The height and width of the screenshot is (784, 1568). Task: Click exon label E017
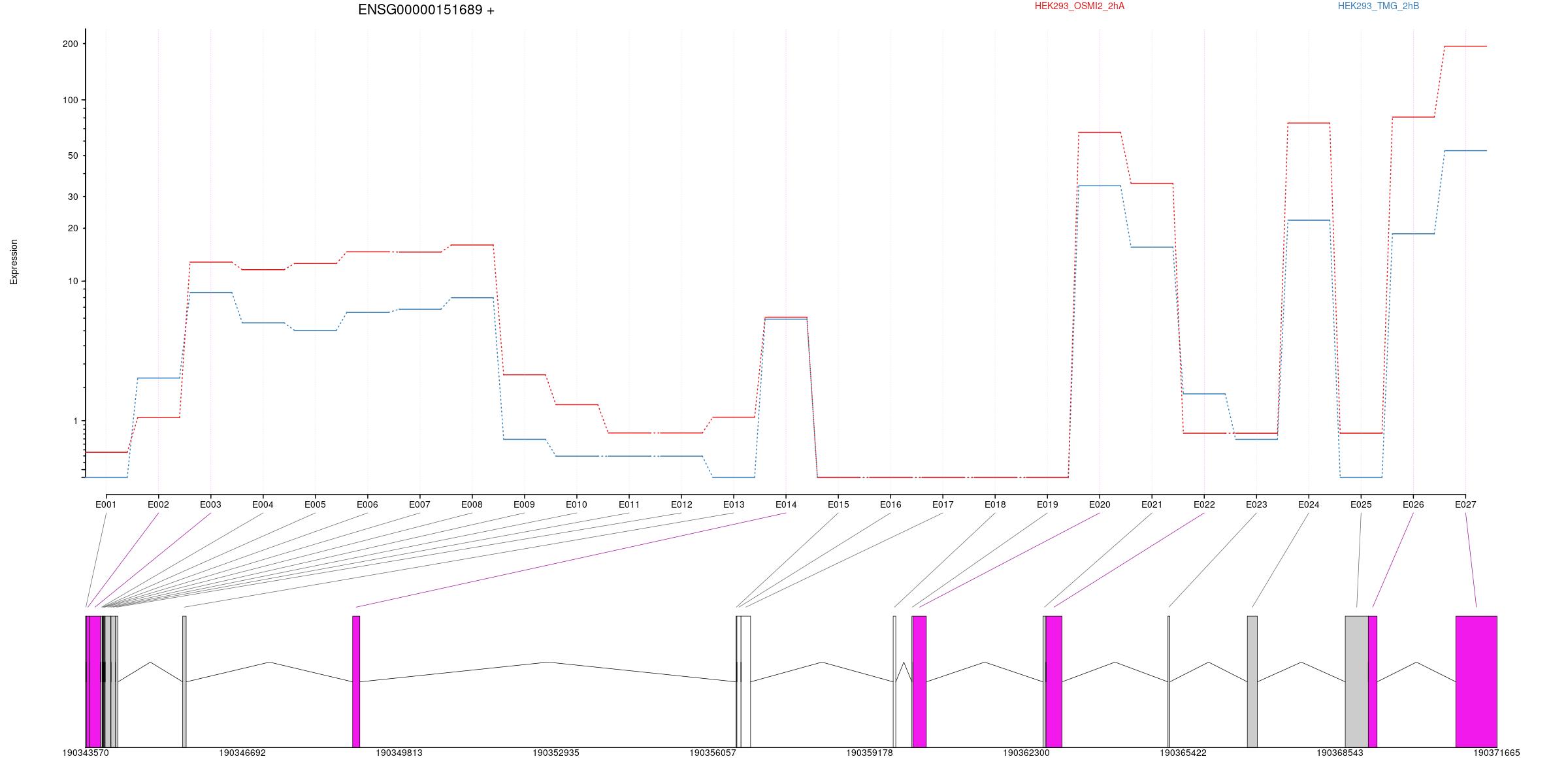pyautogui.click(x=943, y=504)
